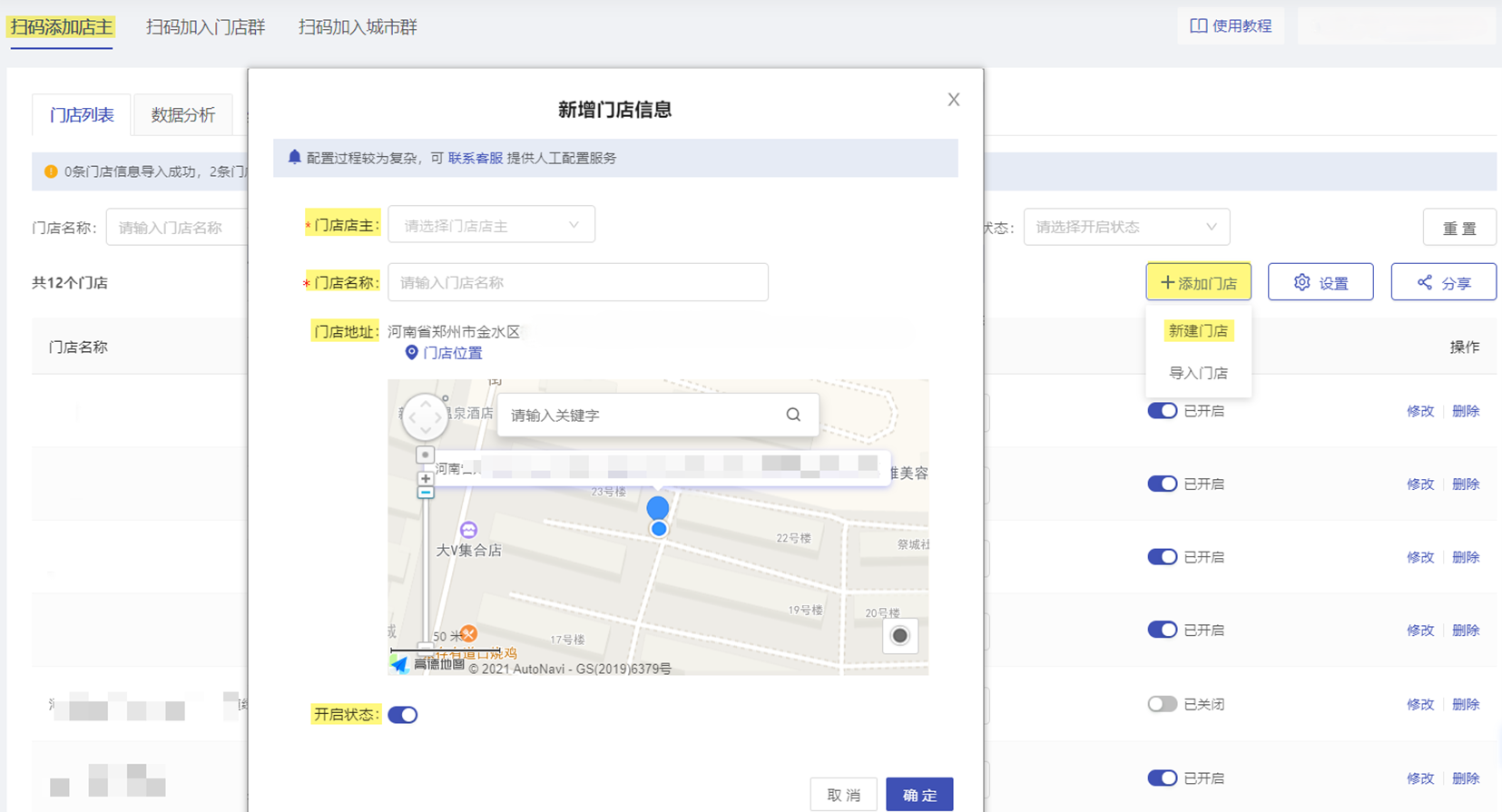
Task: Click 删除 on the first store row
Action: click(x=1466, y=411)
